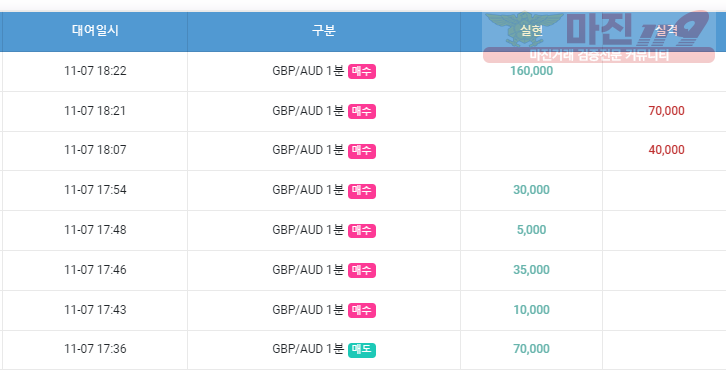Click the 대여일시 column header

[x=95, y=31]
